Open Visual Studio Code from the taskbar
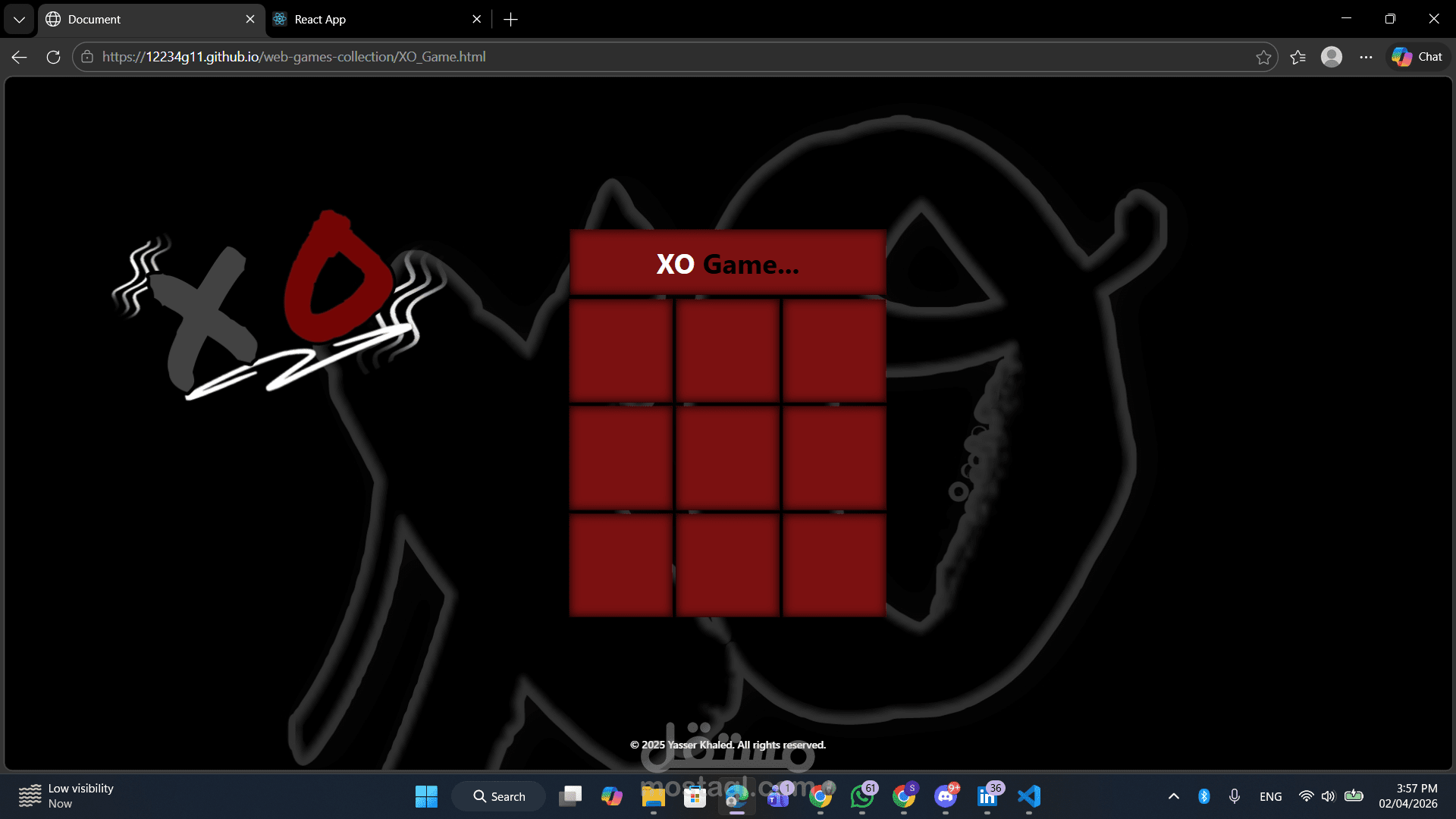The width and height of the screenshot is (1456, 819). point(1028,796)
